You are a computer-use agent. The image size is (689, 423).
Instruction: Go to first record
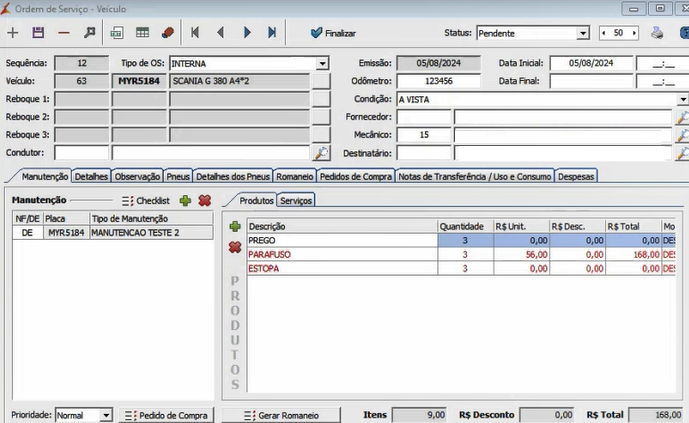[195, 33]
